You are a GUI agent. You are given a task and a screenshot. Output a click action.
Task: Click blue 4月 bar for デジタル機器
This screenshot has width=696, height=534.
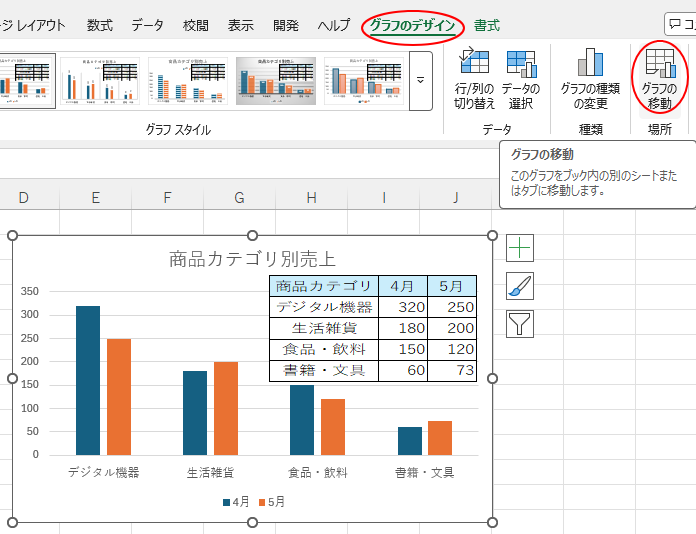coord(88,380)
